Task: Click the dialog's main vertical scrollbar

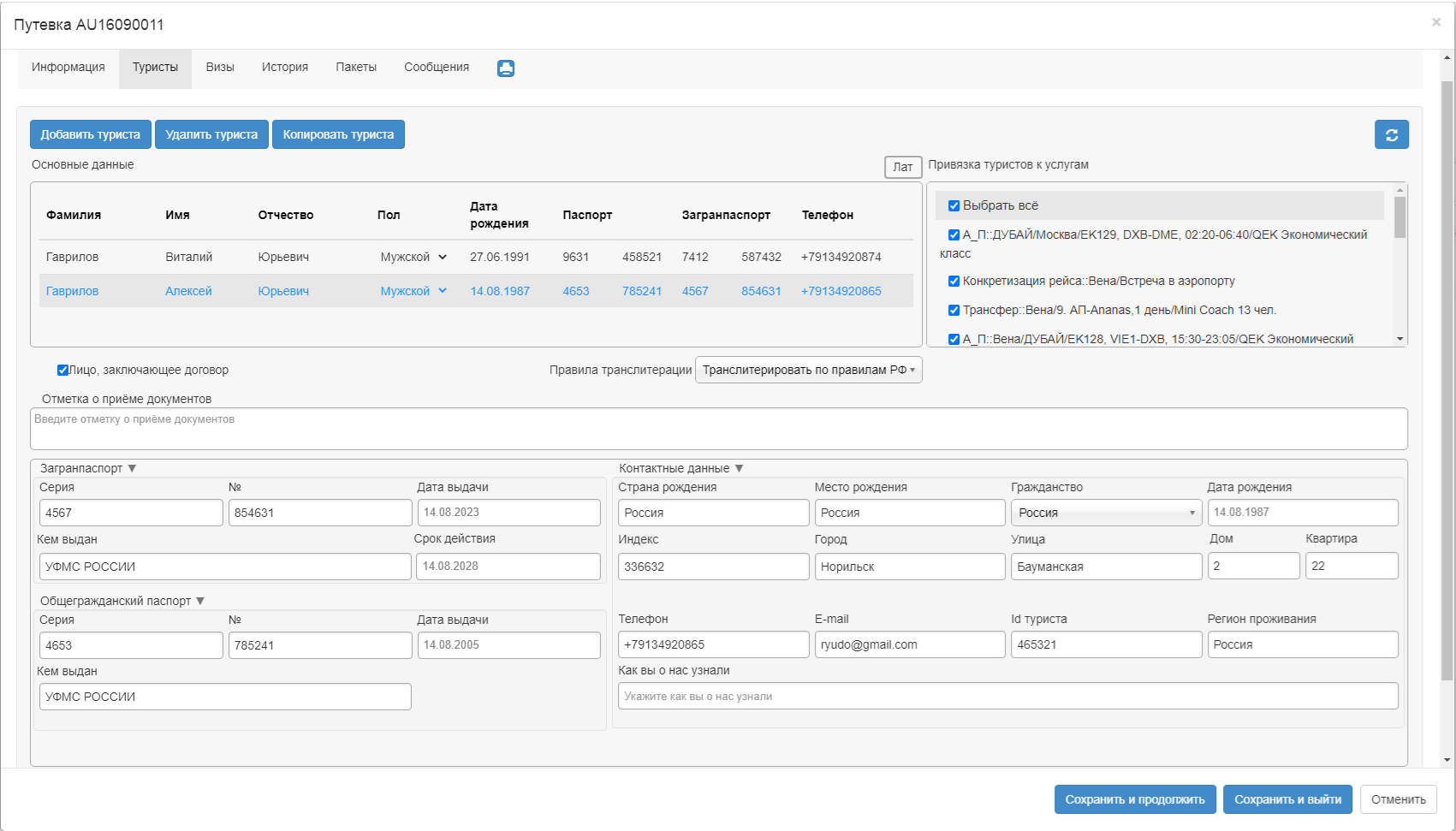Action: pos(1447,381)
